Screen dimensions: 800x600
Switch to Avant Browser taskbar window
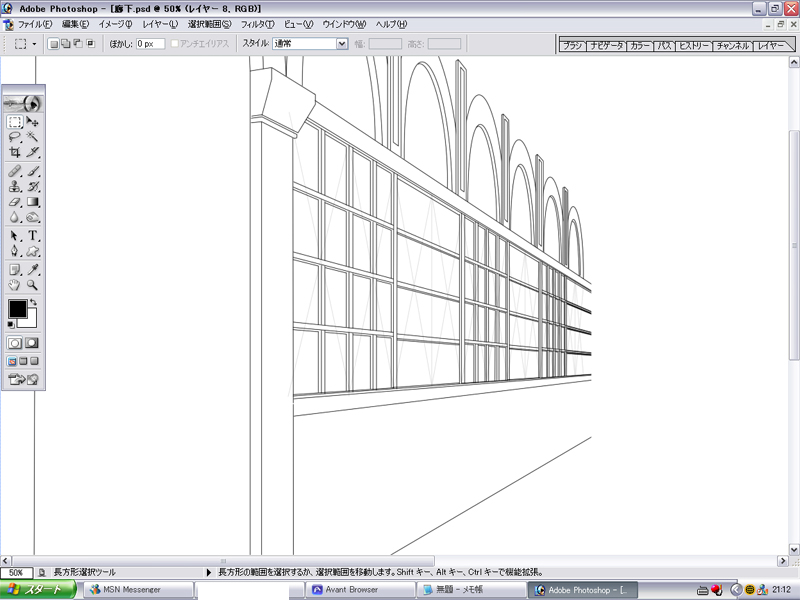coord(360,590)
